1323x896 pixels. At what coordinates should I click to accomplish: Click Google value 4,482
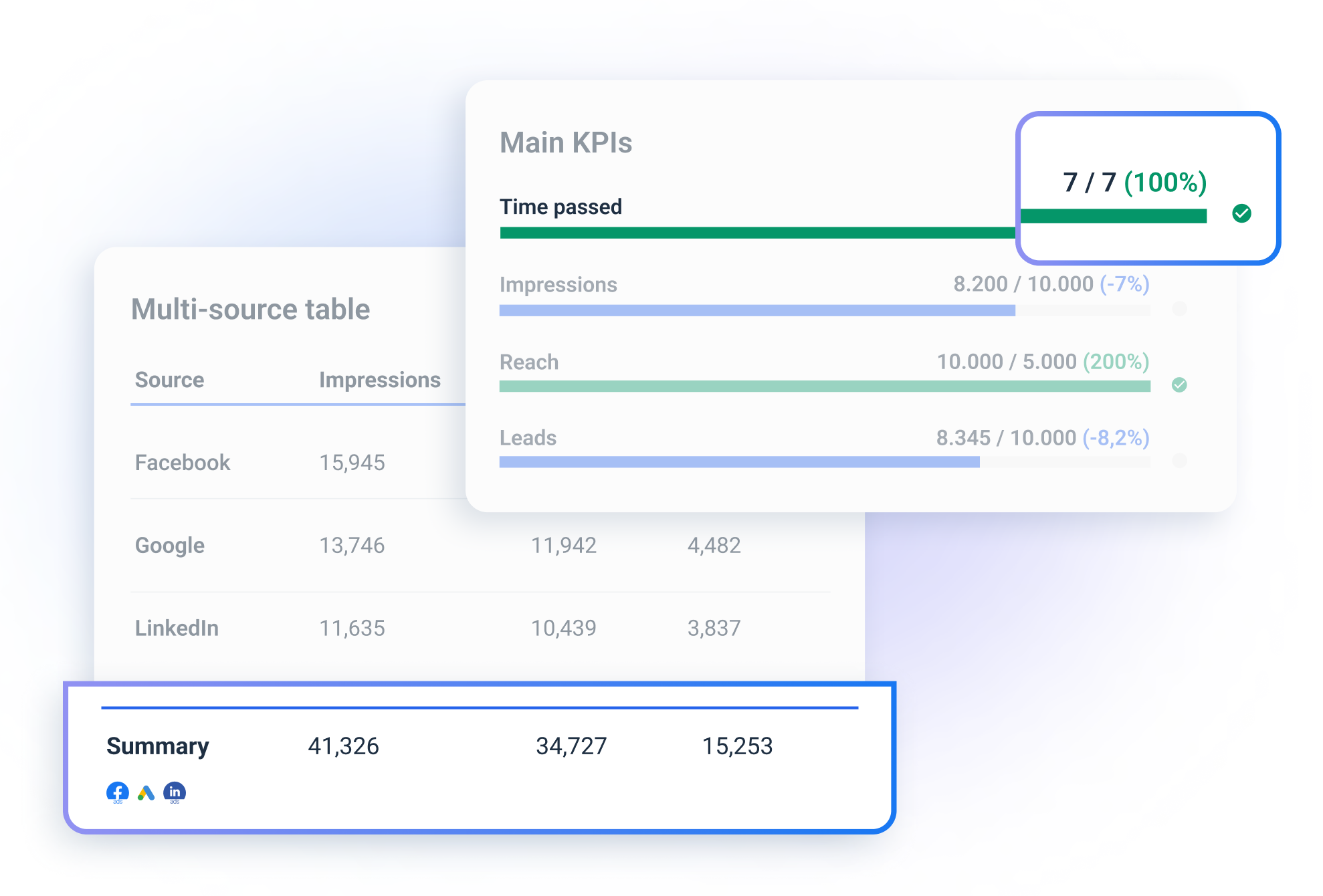click(x=714, y=546)
